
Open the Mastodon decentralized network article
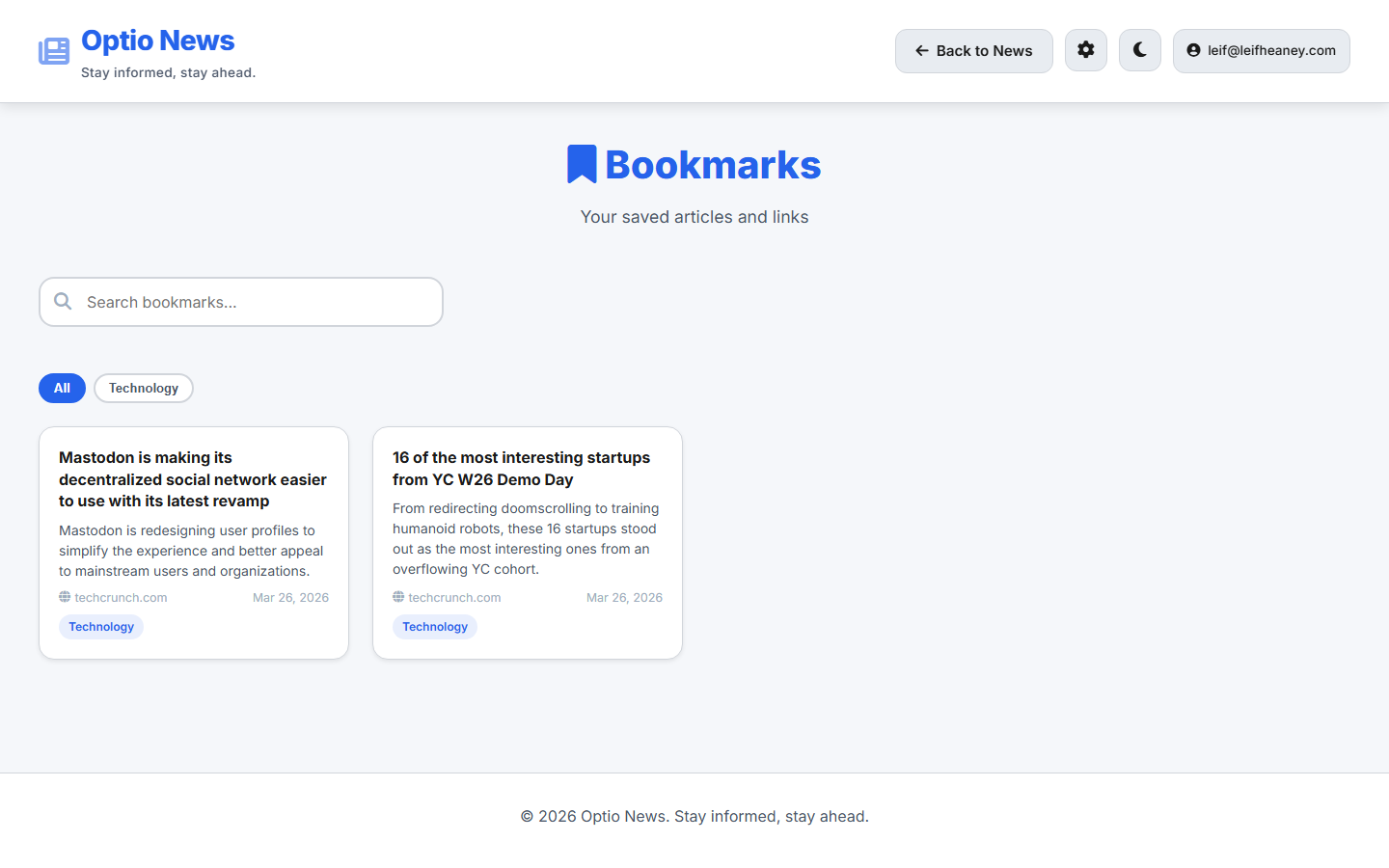193,479
